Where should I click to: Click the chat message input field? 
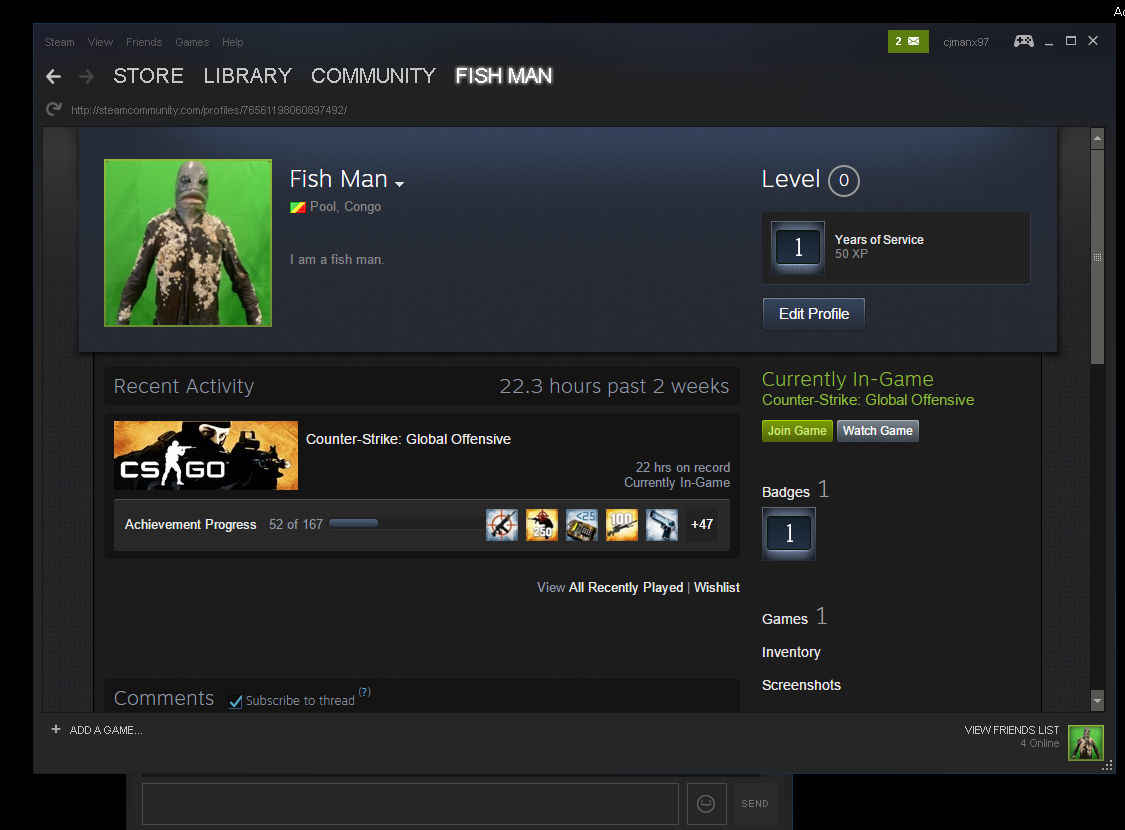point(410,803)
